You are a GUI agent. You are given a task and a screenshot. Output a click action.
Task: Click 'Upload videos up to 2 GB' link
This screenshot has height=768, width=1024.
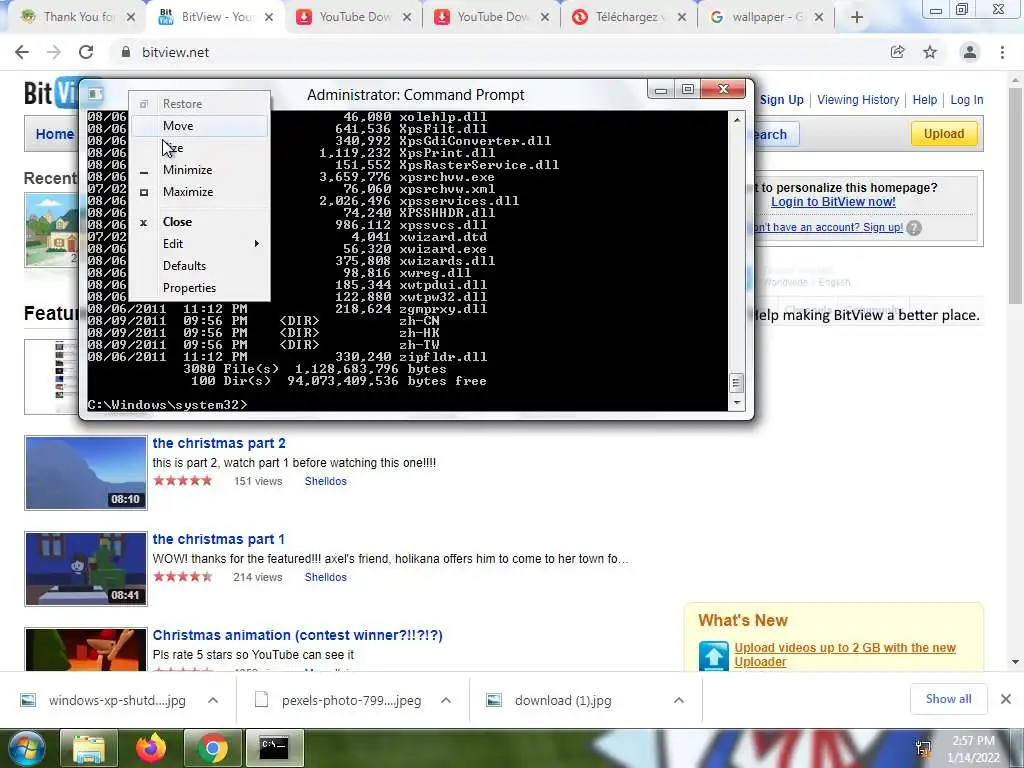click(x=844, y=654)
